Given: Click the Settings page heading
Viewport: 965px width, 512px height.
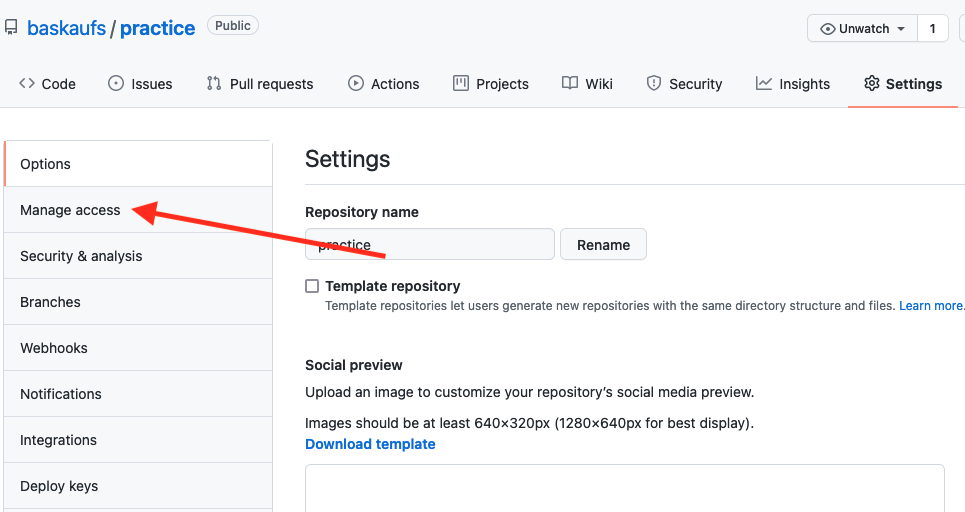Looking at the screenshot, I should coord(348,159).
